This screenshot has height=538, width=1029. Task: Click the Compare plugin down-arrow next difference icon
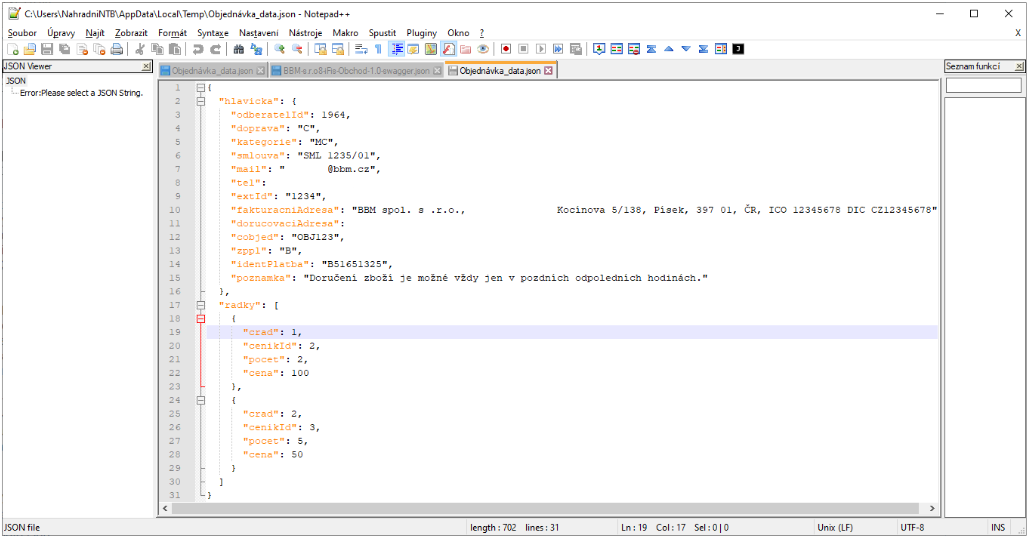click(x=686, y=49)
